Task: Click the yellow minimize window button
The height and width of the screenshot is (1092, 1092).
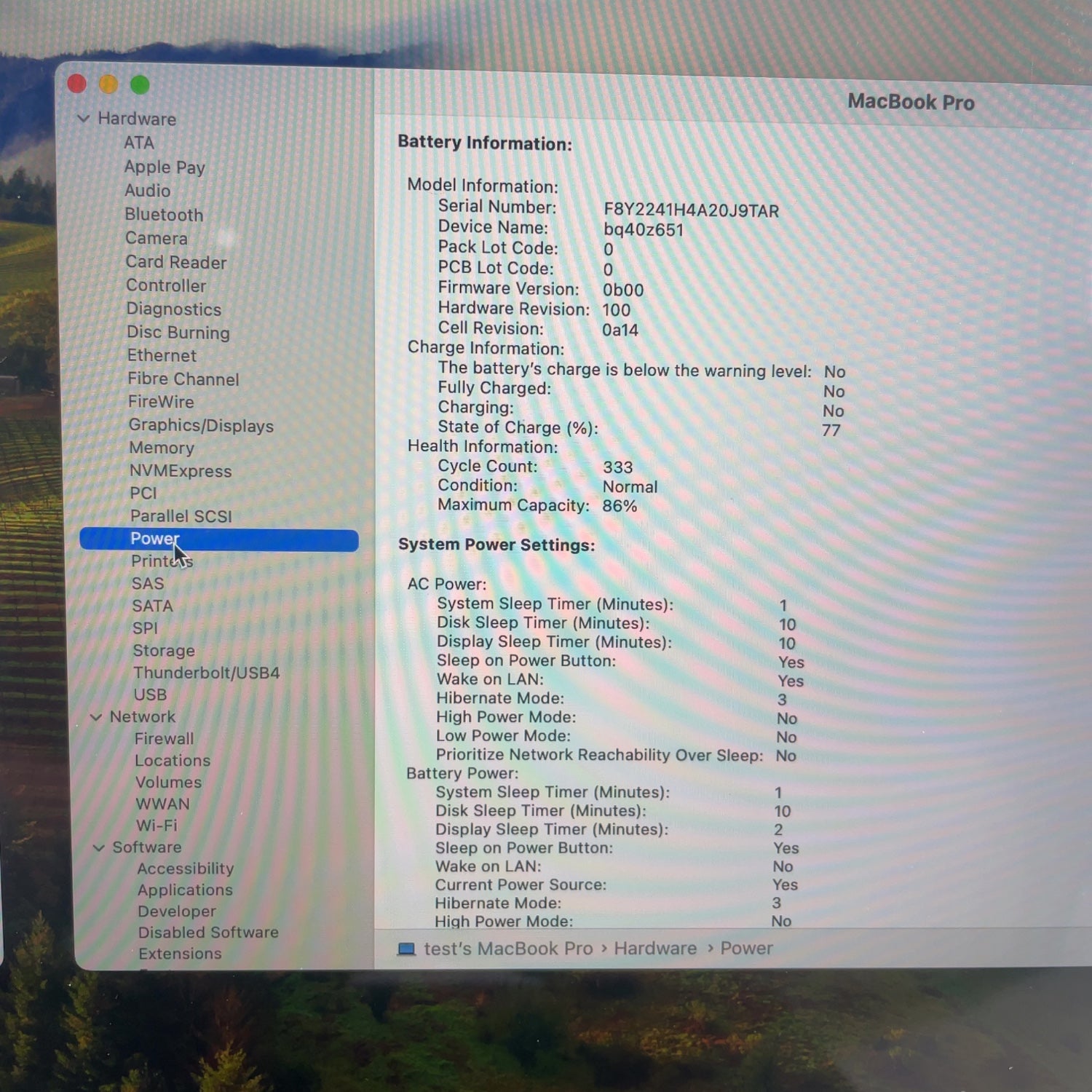Action: 108,84
